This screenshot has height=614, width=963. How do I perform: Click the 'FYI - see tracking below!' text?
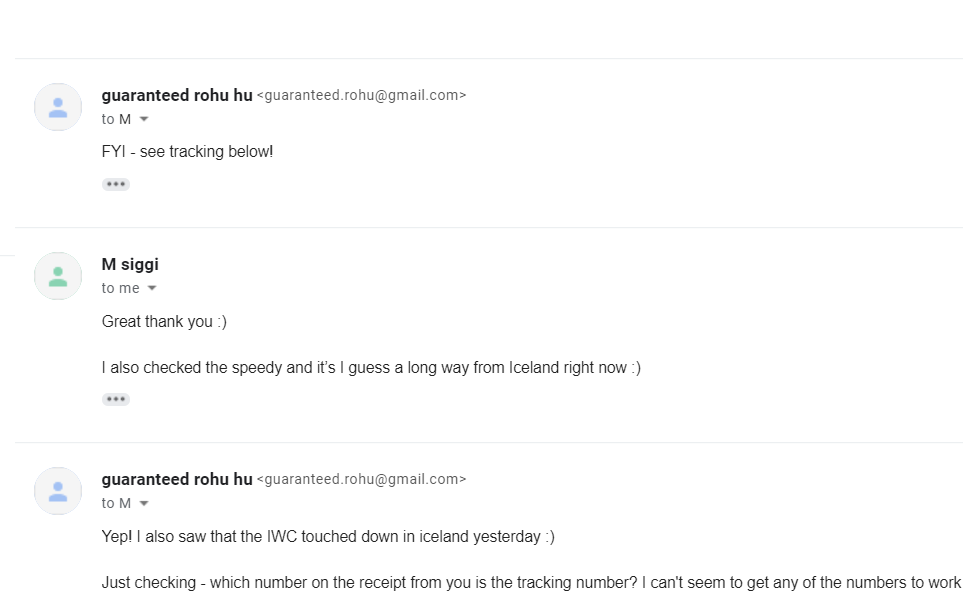point(187,152)
